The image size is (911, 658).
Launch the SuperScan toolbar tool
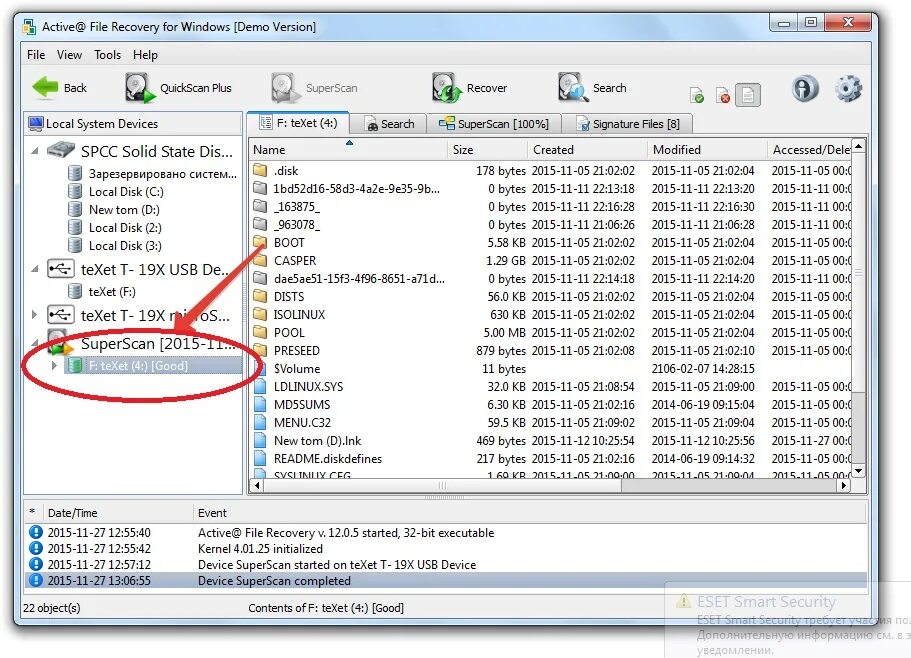(x=314, y=88)
